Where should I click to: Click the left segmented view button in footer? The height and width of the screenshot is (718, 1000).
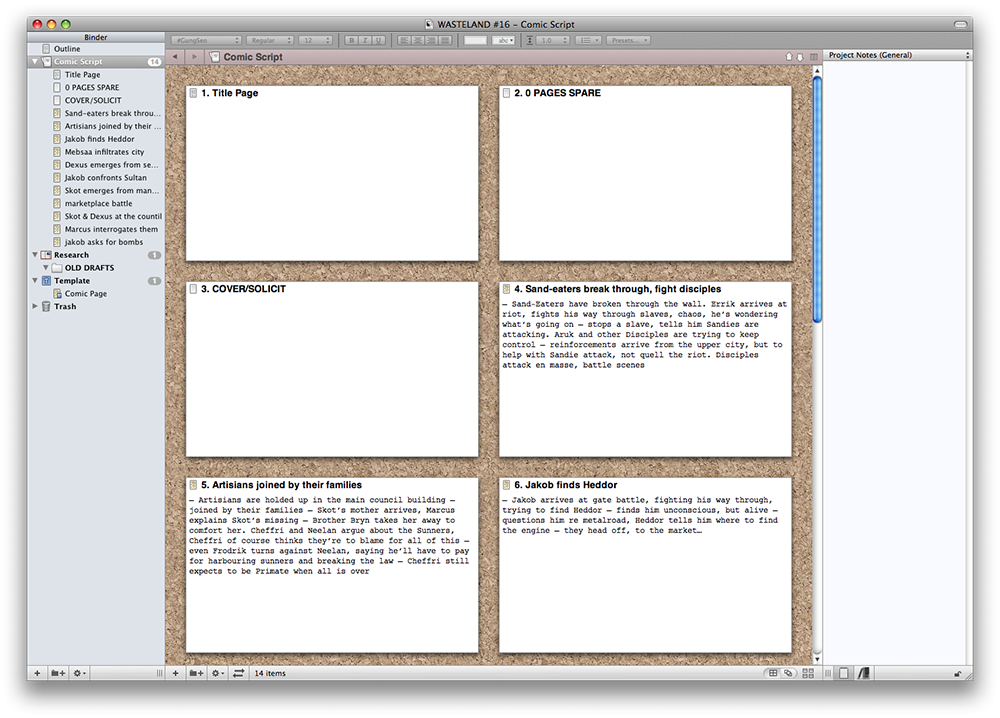pos(773,674)
